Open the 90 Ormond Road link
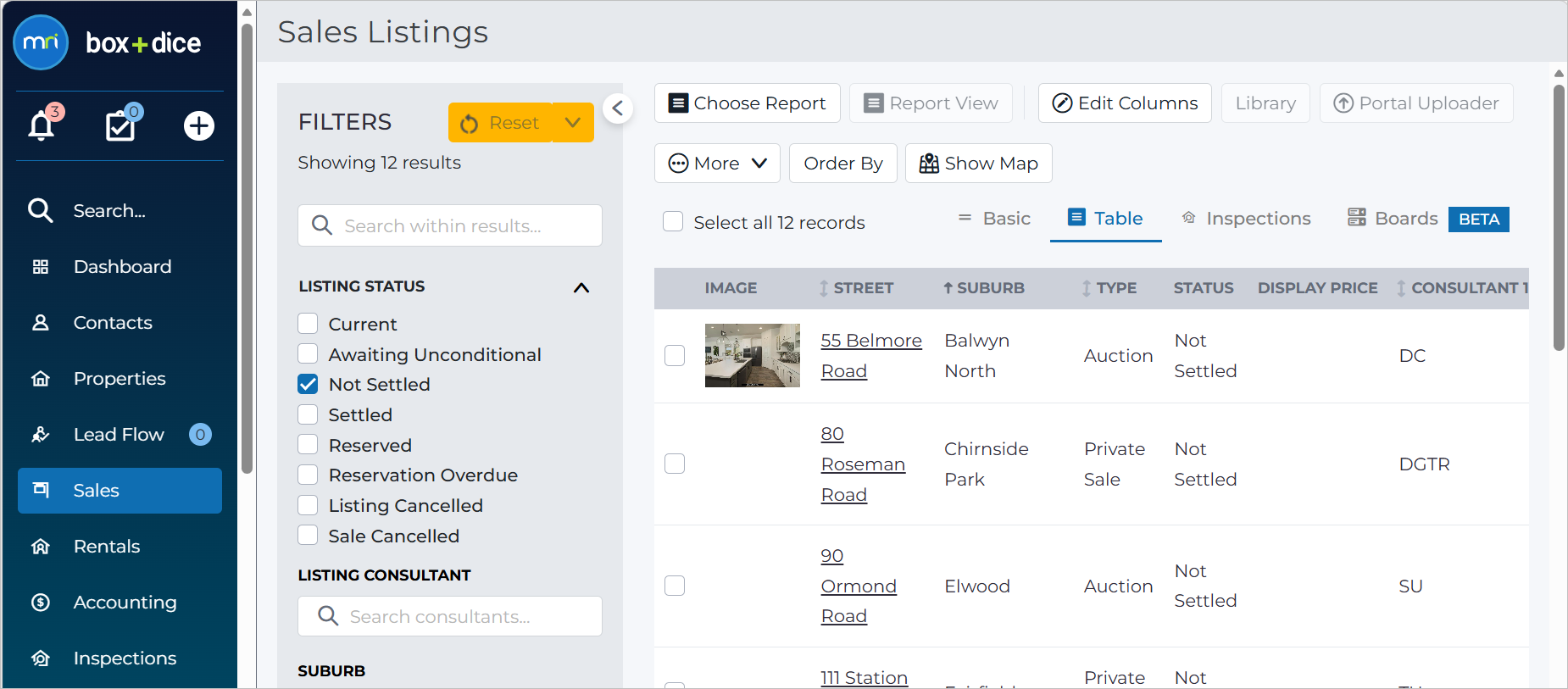This screenshot has height=689, width=1568. click(859, 586)
